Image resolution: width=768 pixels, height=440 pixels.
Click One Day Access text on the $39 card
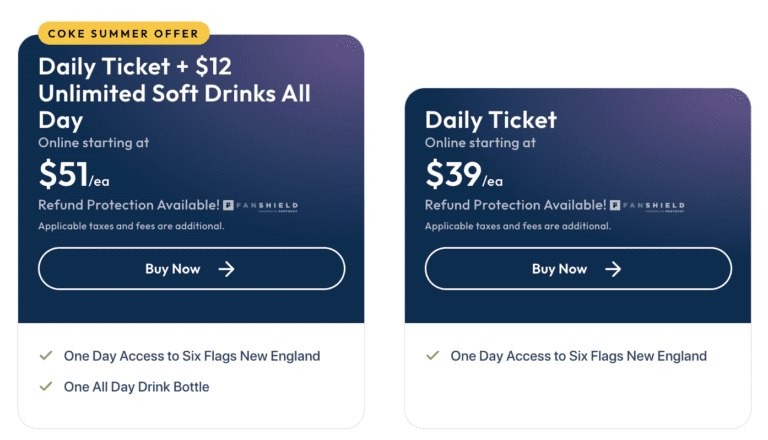pos(578,356)
